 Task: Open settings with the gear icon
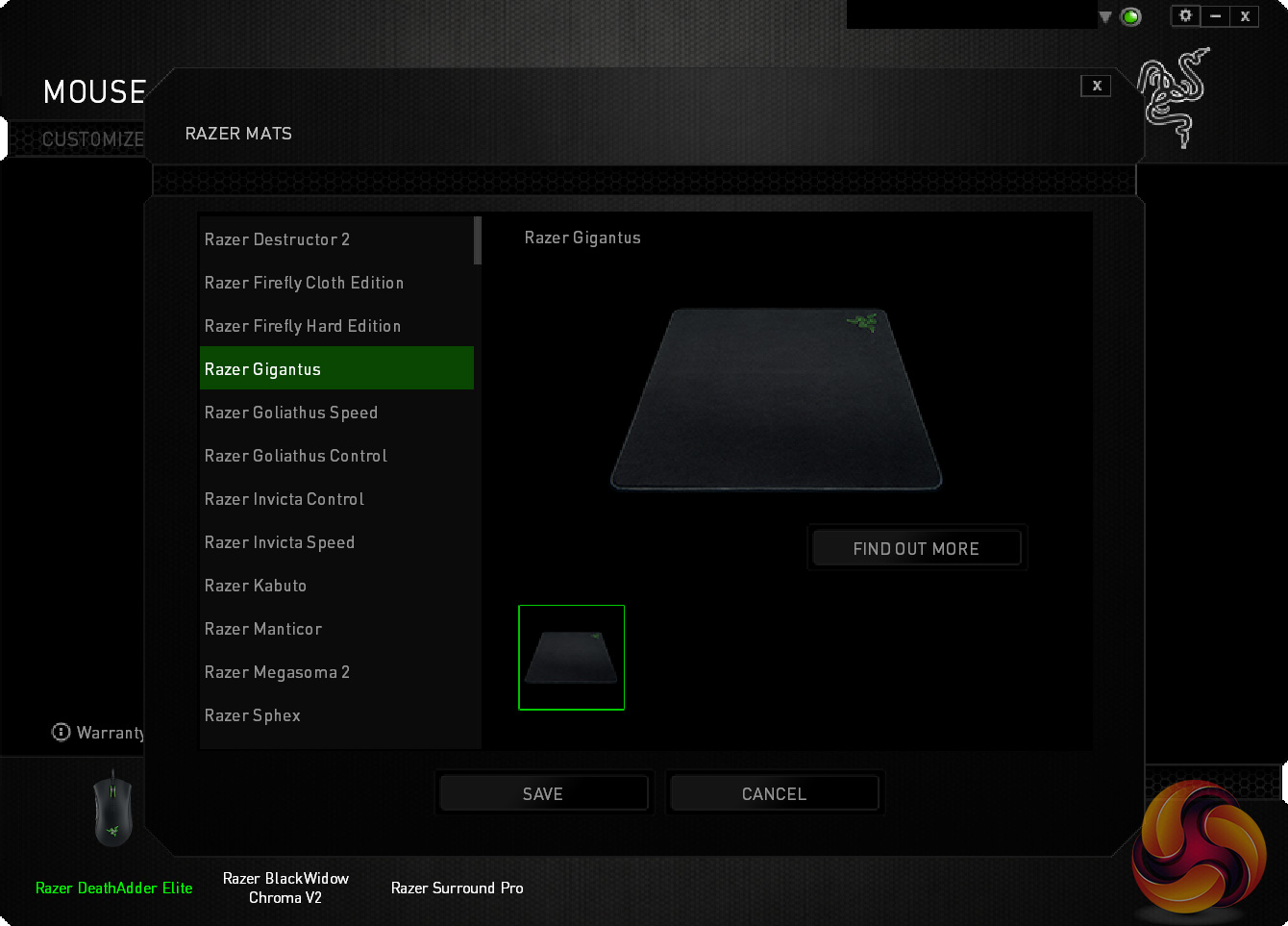point(1185,15)
